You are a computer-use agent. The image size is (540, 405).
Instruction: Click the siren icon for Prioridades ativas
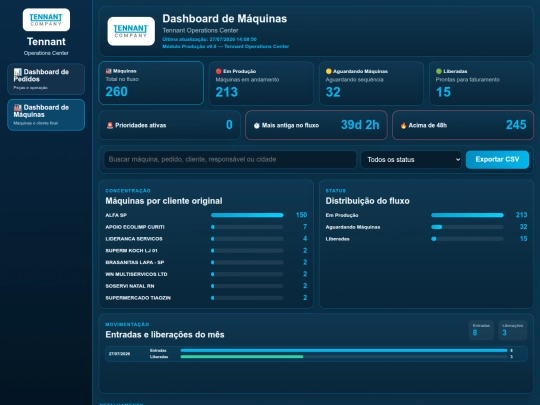pos(110,125)
